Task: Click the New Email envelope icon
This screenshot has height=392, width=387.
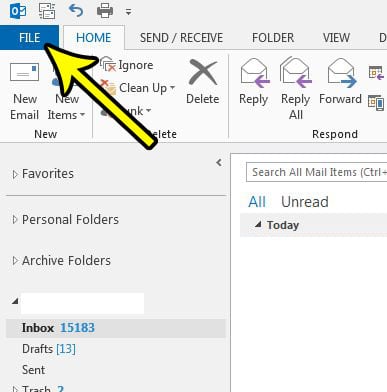Action: click(x=24, y=72)
